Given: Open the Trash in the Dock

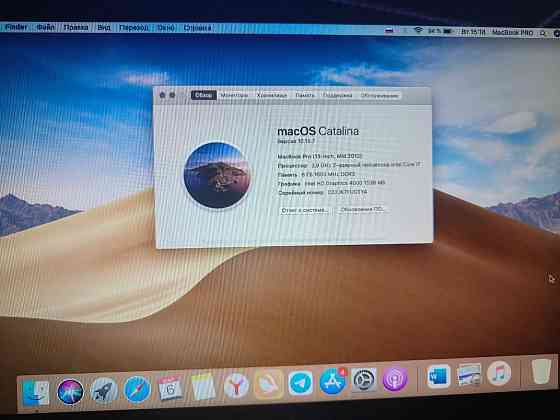Looking at the screenshot, I should coord(541,371).
